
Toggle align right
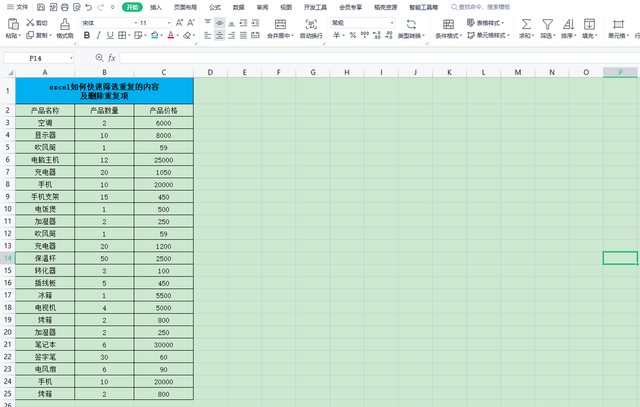[x=231, y=36]
